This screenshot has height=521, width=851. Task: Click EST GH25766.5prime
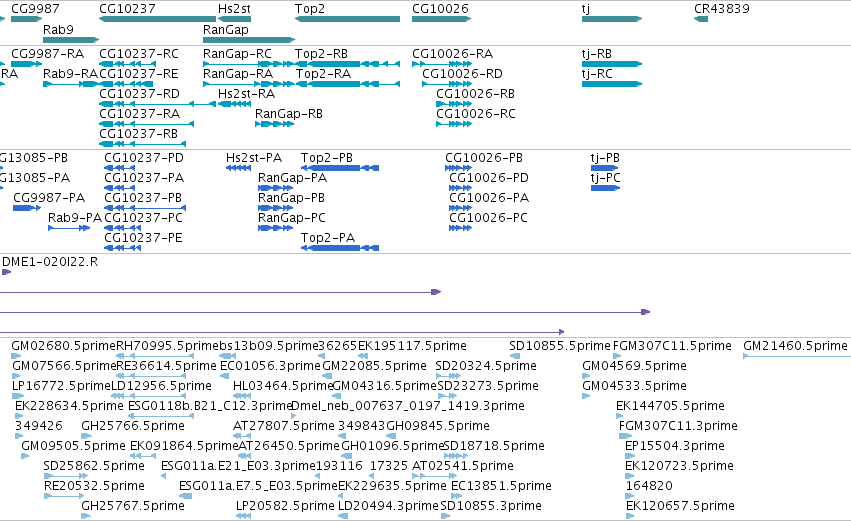point(86,436)
